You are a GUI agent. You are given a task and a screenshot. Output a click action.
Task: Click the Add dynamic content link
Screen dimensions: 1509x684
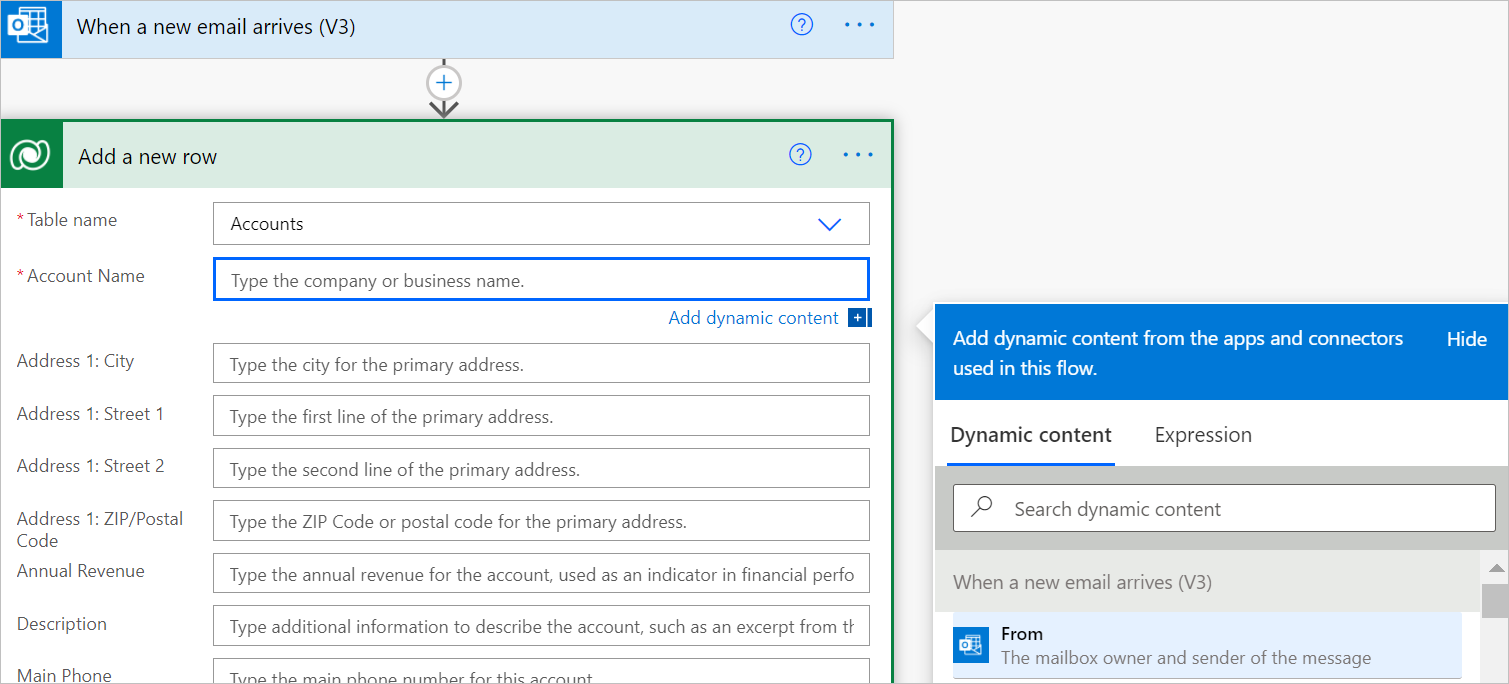tap(753, 318)
